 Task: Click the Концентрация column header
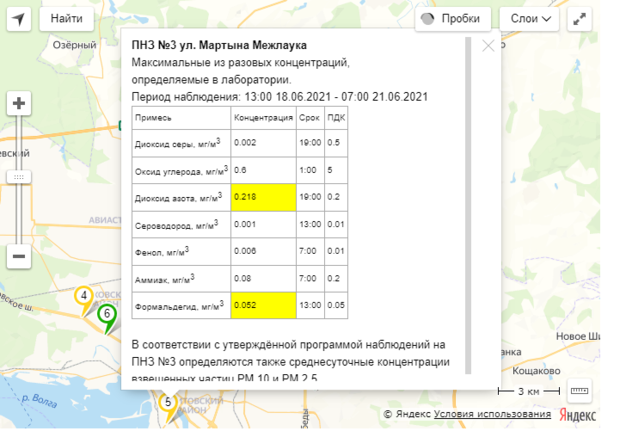click(262, 117)
